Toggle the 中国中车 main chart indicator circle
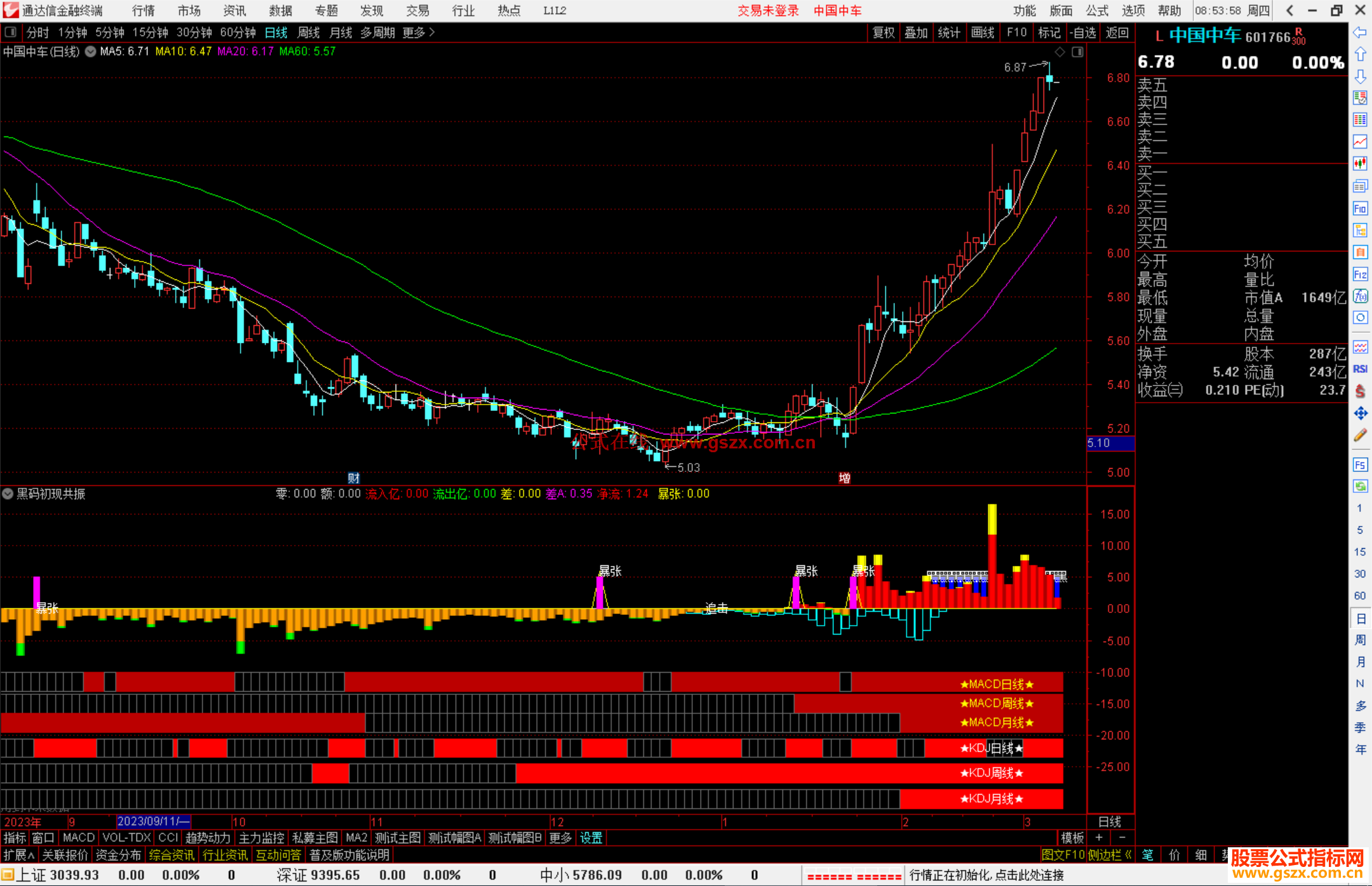This screenshot has width=1372, height=886. tap(90, 51)
